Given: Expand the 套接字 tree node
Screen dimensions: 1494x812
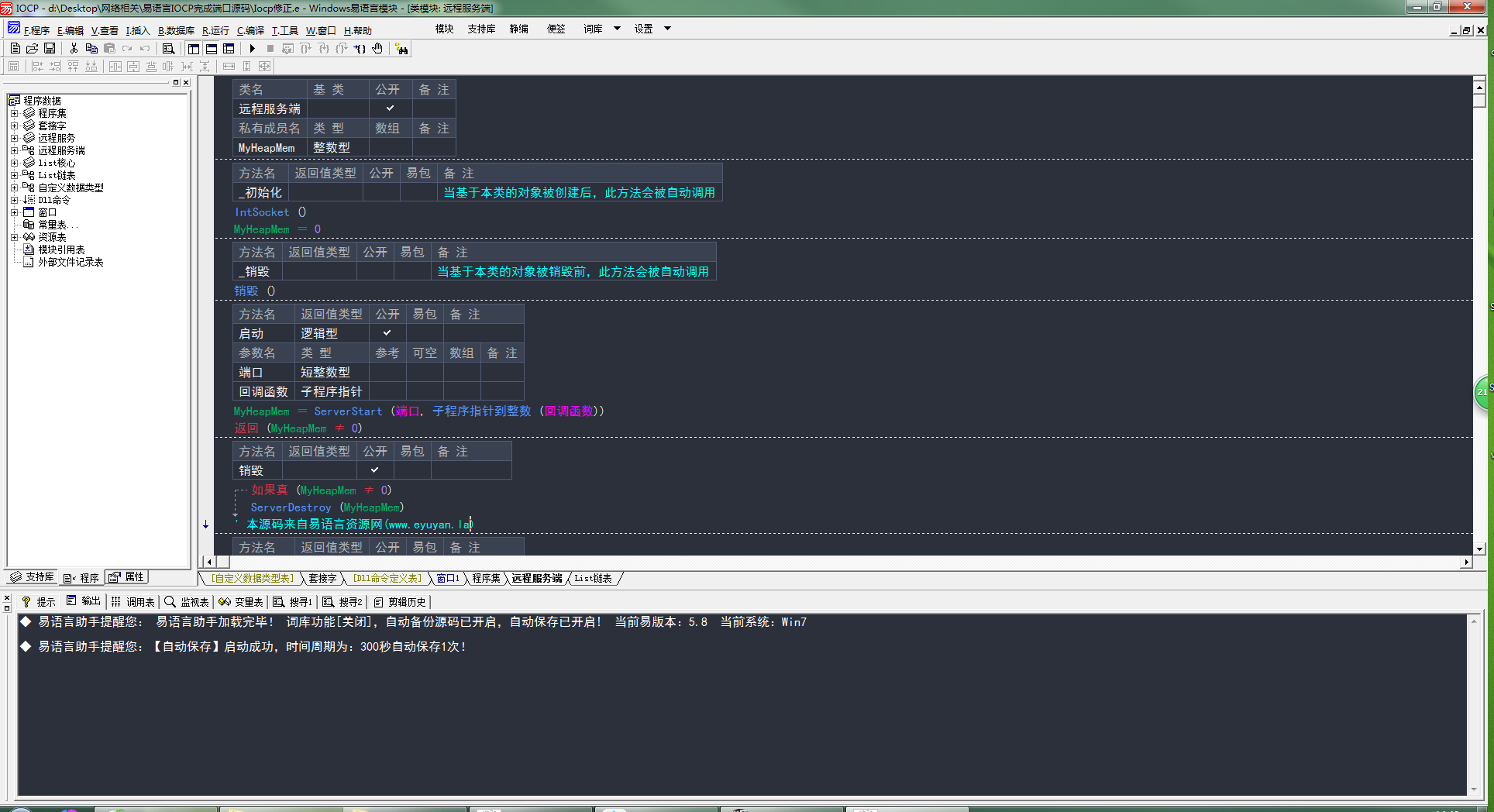Looking at the screenshot, I should 14,126.
